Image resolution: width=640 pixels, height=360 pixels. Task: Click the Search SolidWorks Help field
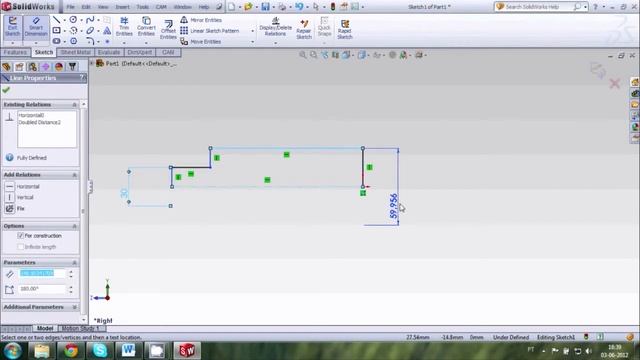click(538, 7)
